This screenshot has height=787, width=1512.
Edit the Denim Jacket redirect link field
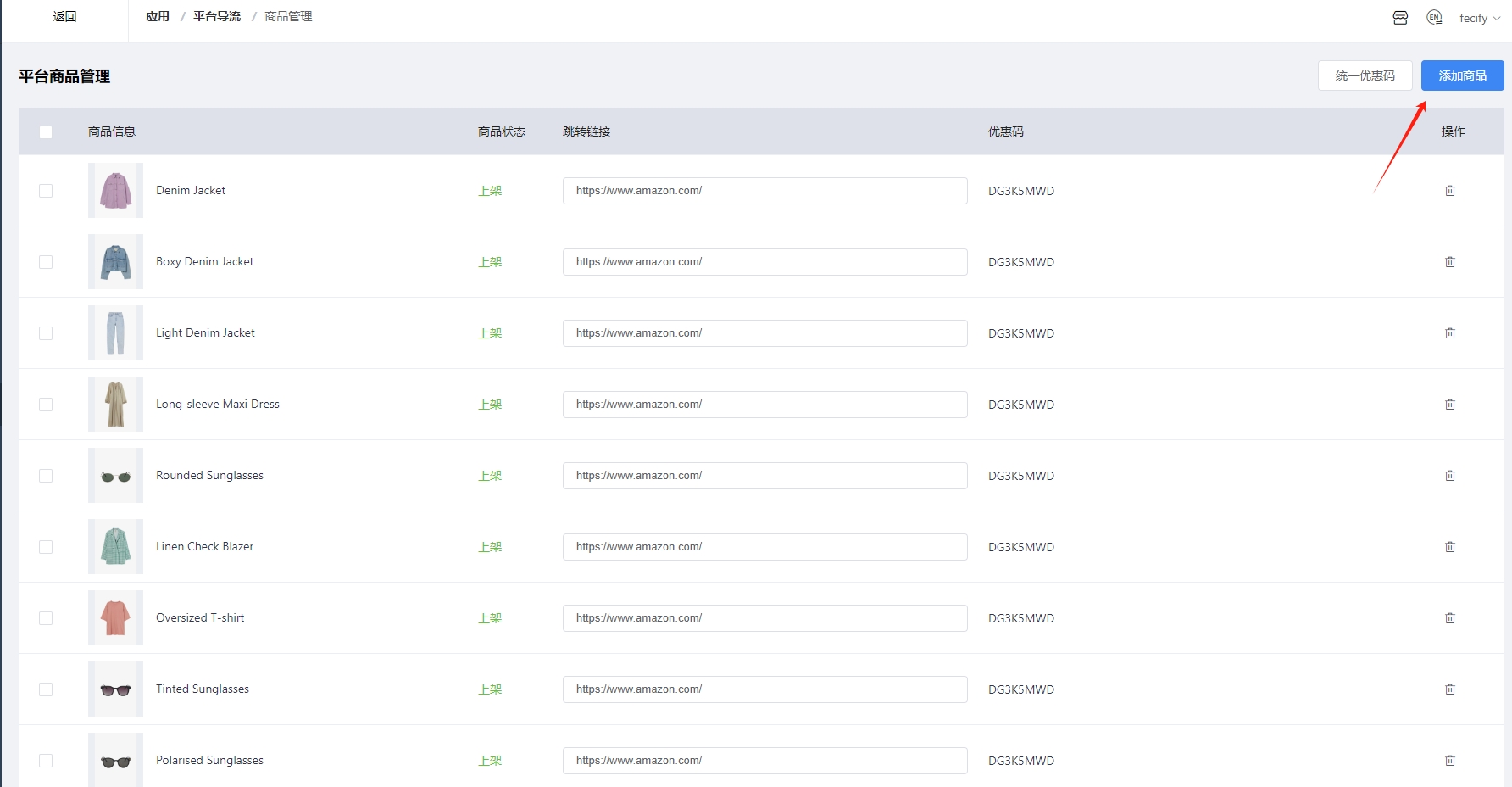(x=764, y=191)
